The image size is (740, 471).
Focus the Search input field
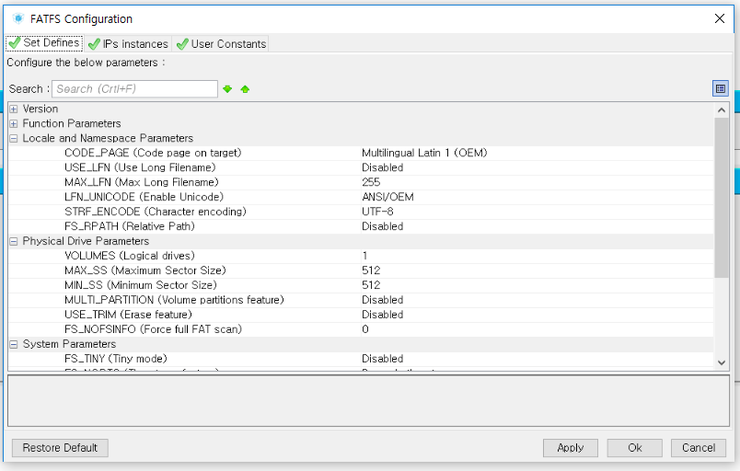[135, 89]
